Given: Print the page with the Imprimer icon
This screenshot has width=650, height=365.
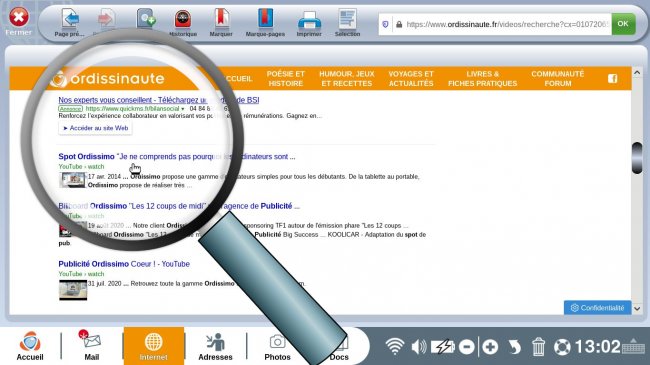Looking at the screenshot, I should (309, 20).
